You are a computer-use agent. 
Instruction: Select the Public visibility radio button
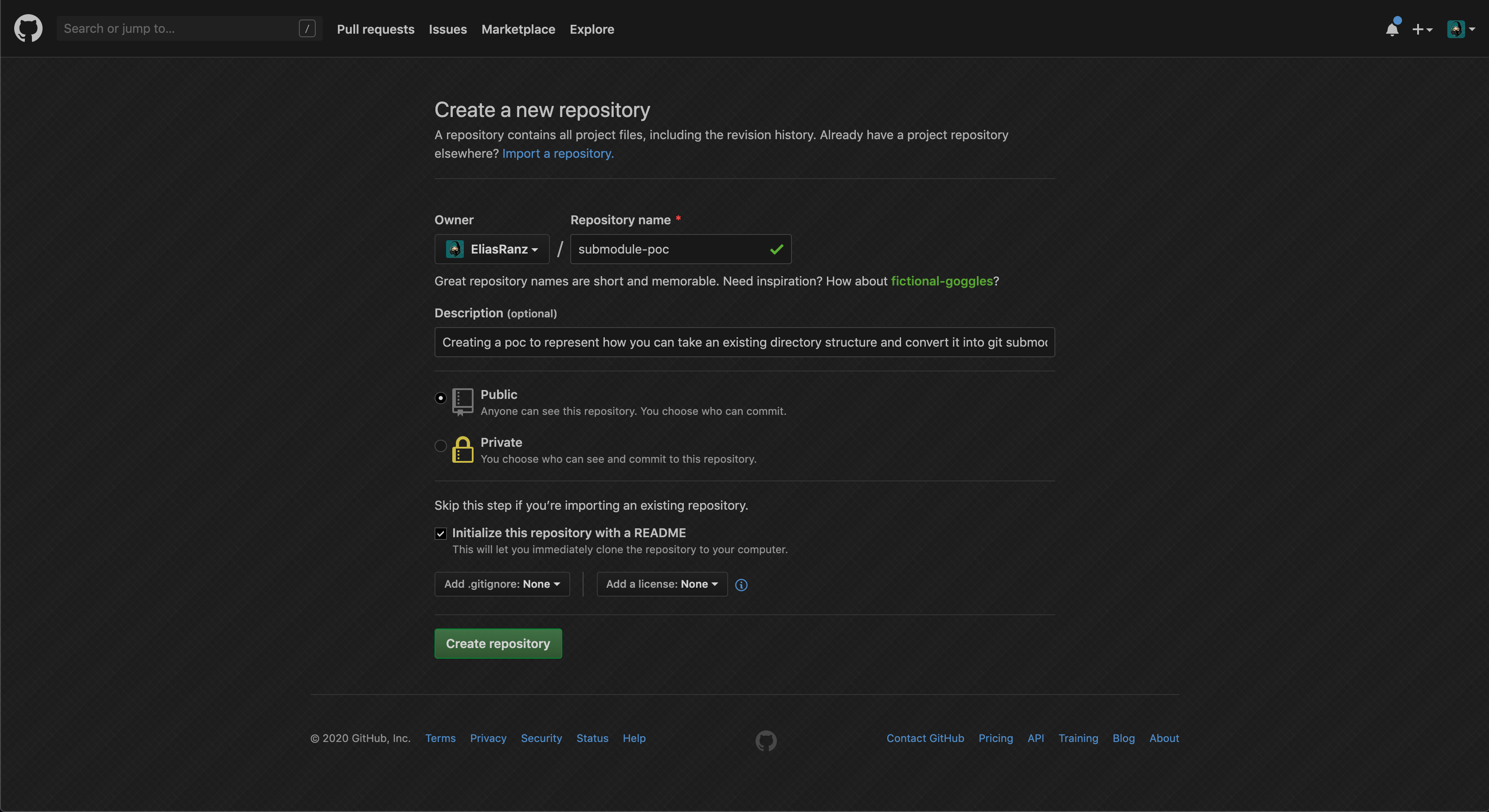point(440,398)
